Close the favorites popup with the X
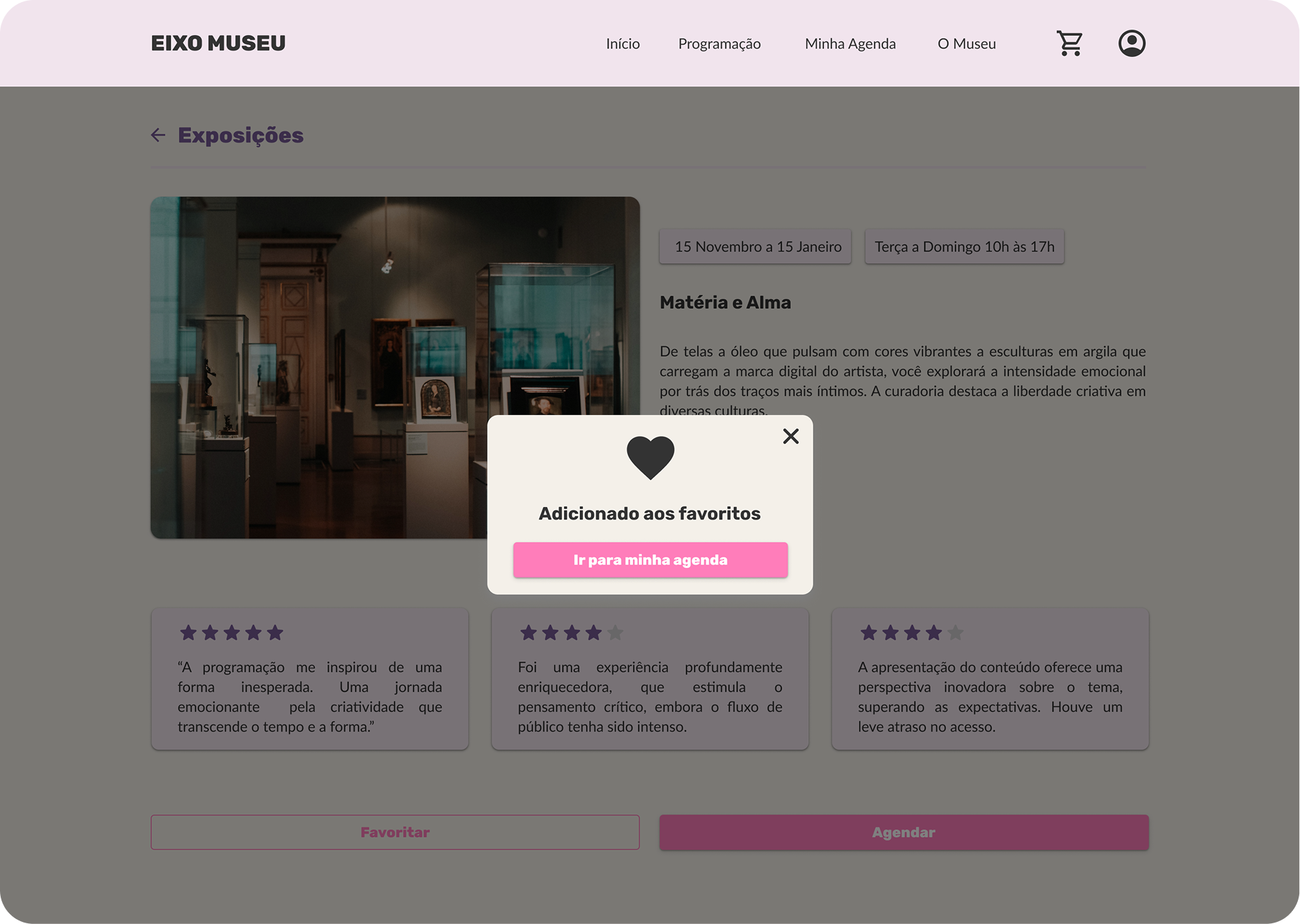Screen dimensions: 1300x924 pyautogui.click(x=791, y=436)
